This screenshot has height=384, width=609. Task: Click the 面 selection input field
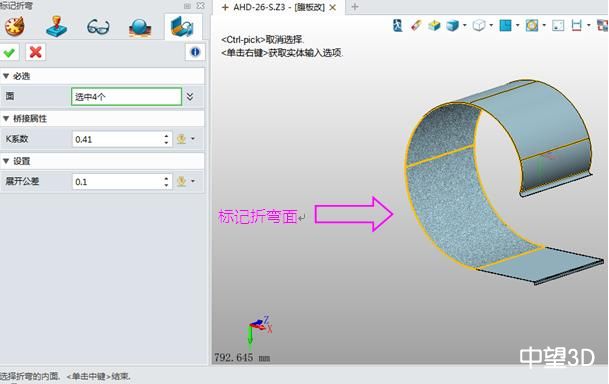(x=126, y=97)
